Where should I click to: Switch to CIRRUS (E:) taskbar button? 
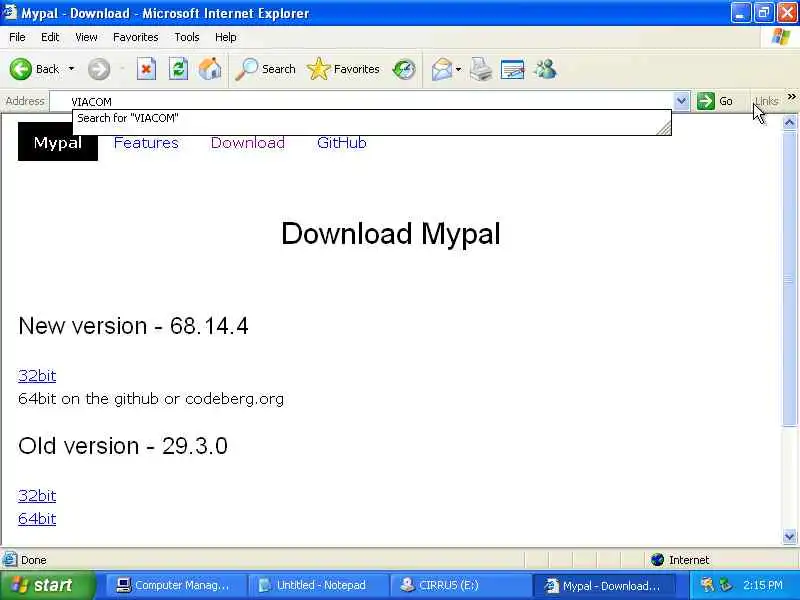459,585
